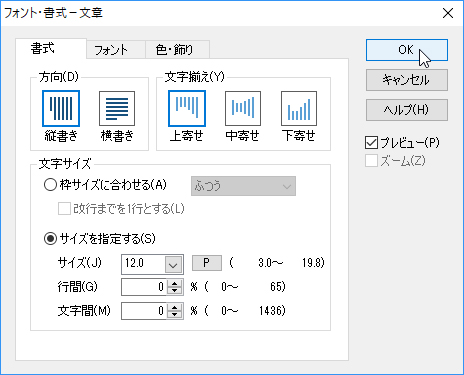Switch to the 色・飾り tab

click(x=174, y=50)
